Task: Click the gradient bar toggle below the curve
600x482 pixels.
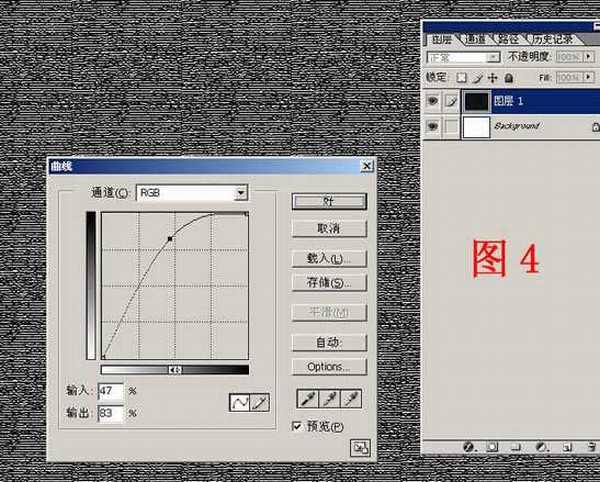Action: click(x=175, y=370)
